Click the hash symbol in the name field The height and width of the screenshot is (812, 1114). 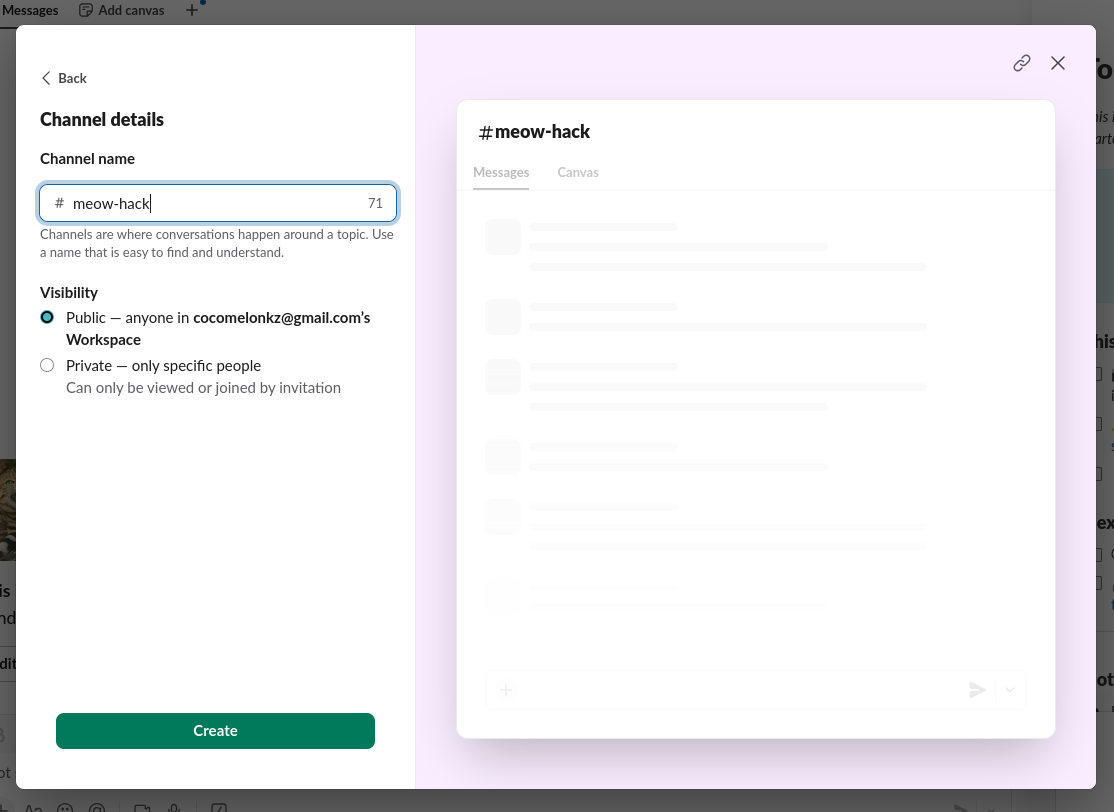[x=59, y=204]
